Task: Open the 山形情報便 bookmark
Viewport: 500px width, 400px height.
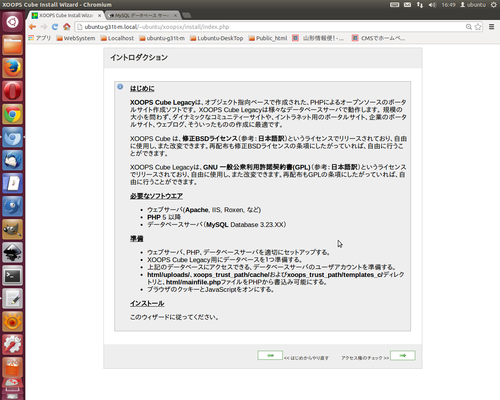Action: click(318, 38)
